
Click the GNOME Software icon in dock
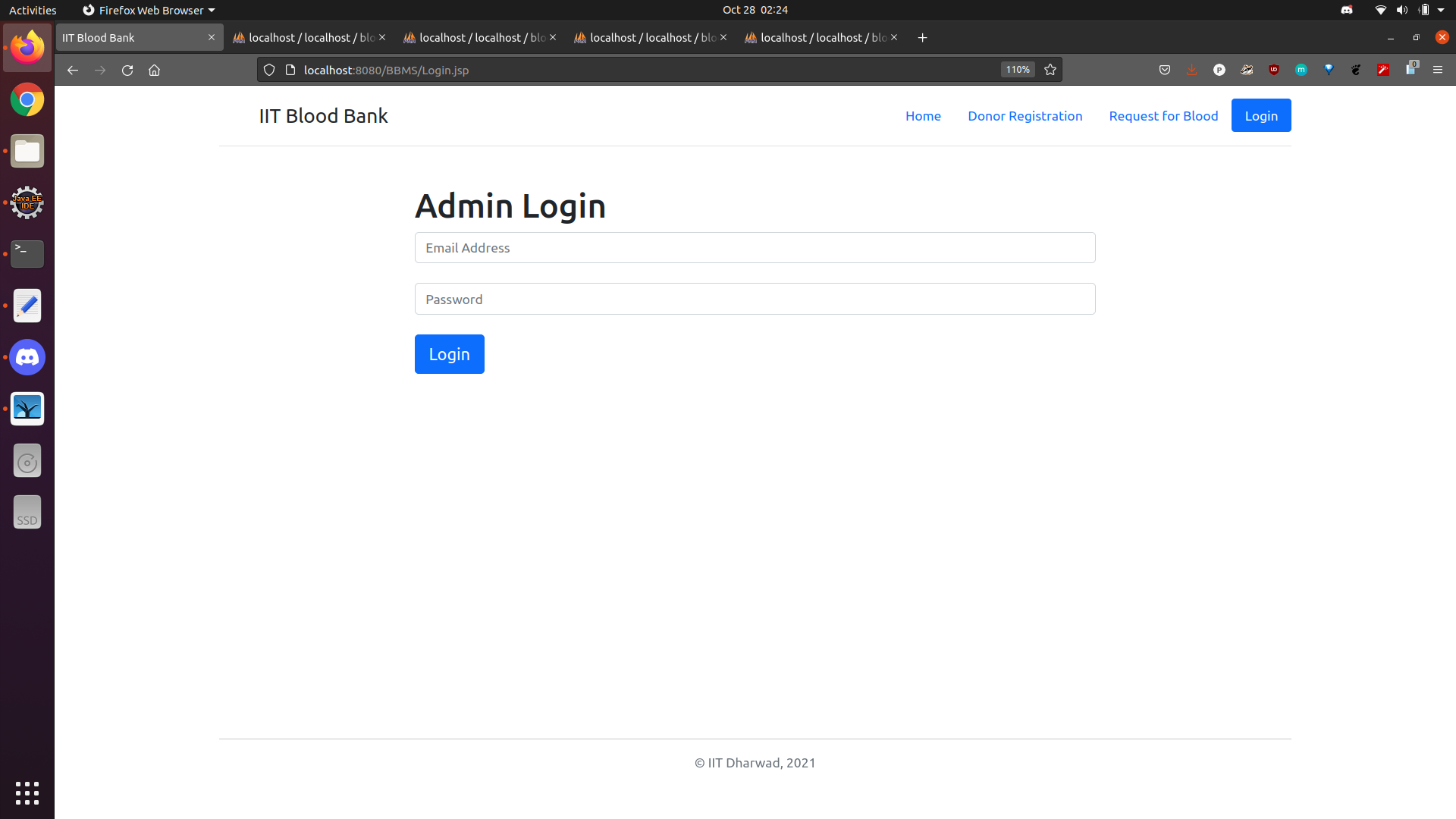(27, 461)
